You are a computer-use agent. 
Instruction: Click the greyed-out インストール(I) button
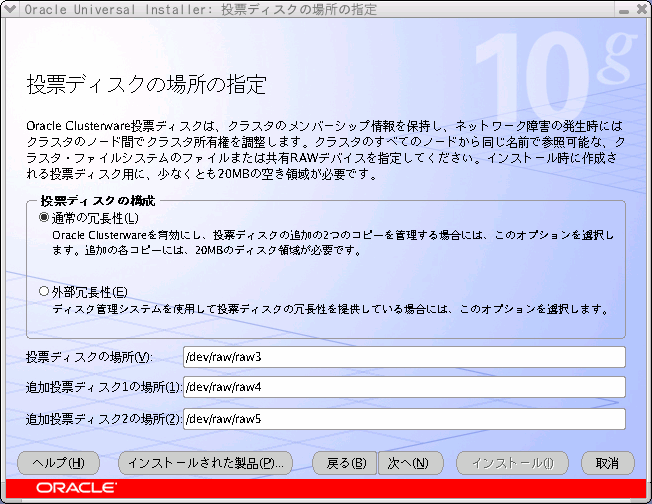coord(512,463)
